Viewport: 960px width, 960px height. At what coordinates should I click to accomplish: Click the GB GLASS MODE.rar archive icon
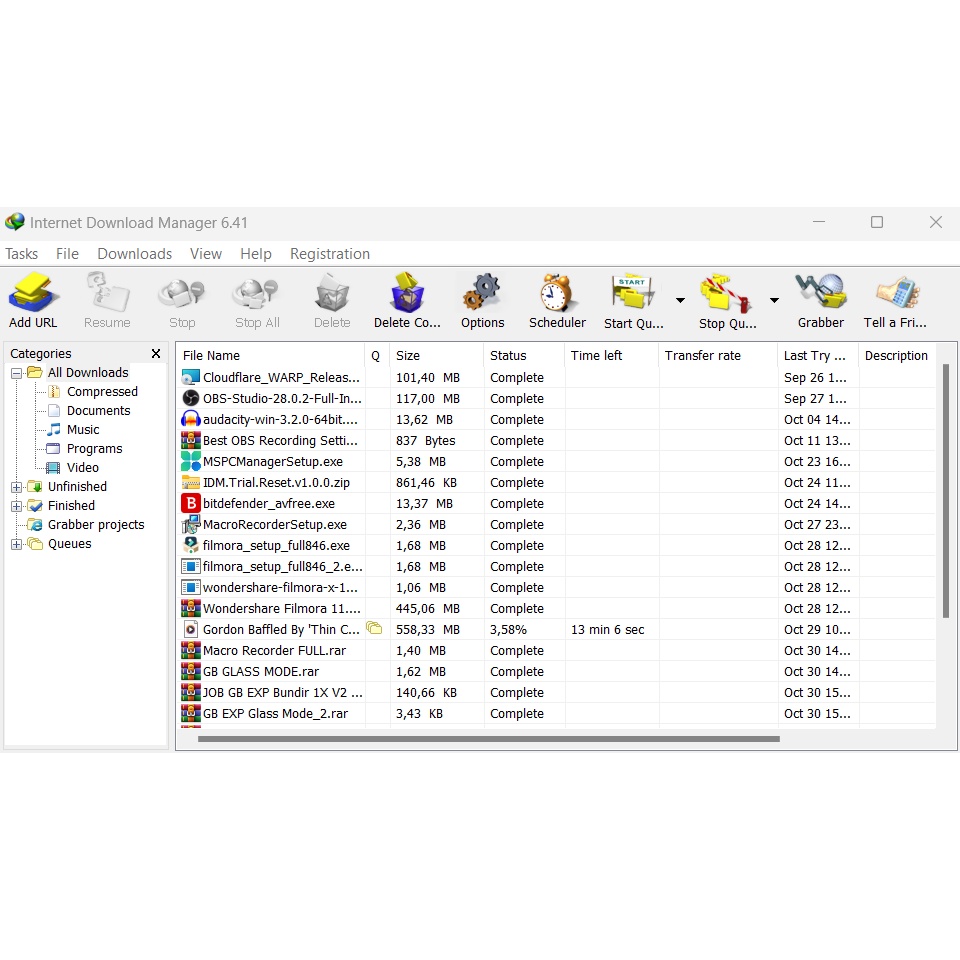pos(191,671)
